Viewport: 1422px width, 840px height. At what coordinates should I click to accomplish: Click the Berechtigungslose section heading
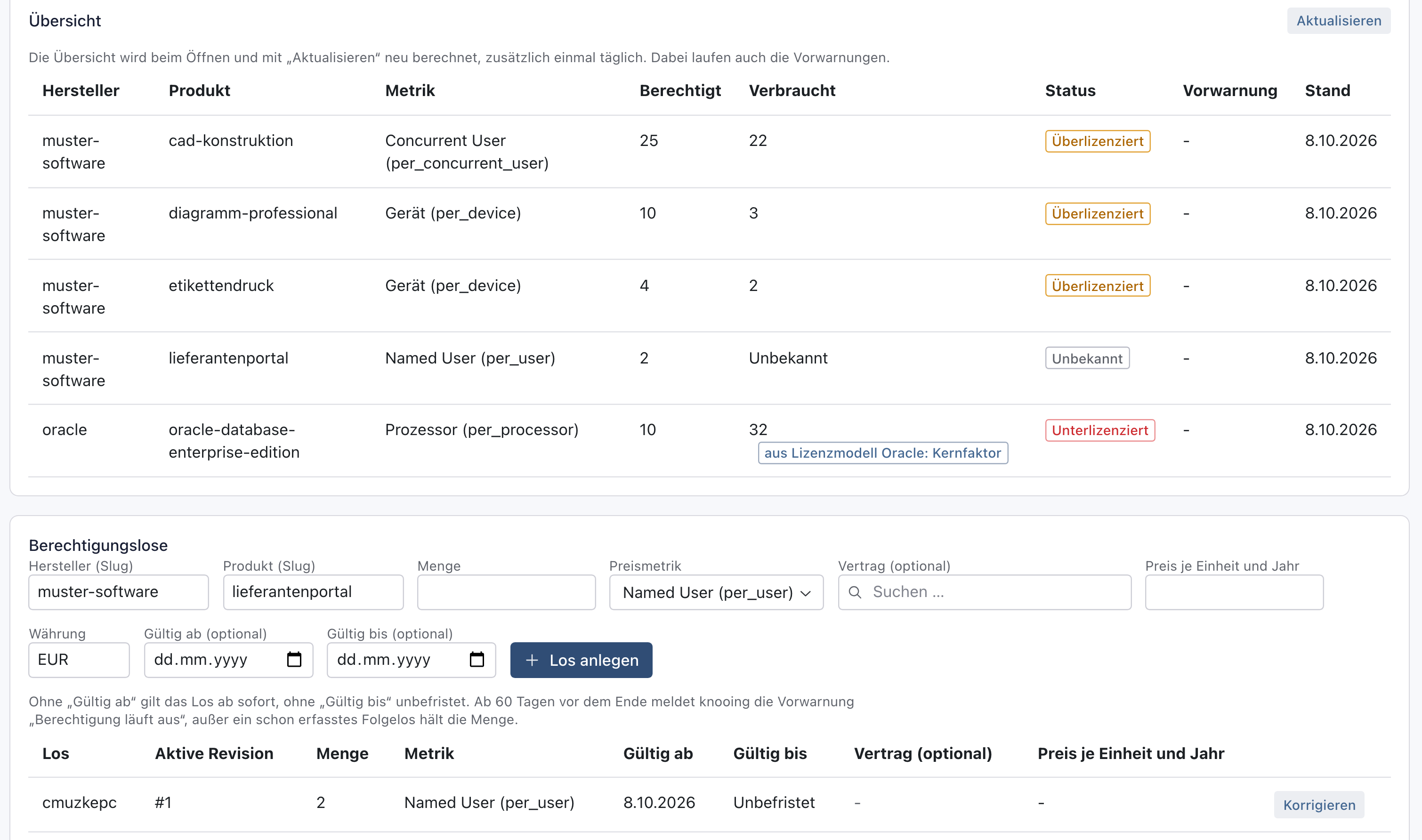[x=98, y=545]
